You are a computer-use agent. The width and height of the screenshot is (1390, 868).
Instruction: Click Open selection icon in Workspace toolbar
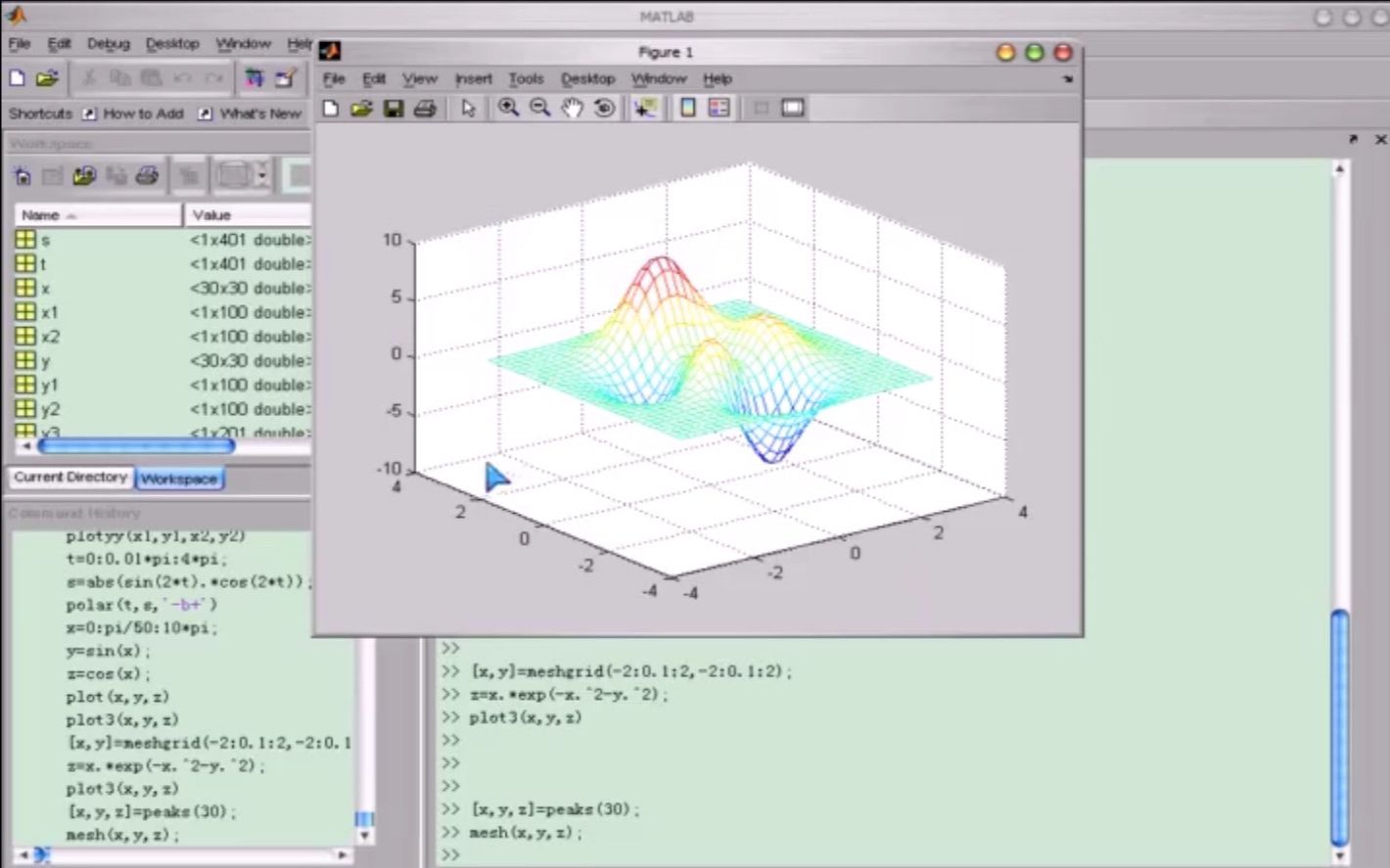[53, 176]
